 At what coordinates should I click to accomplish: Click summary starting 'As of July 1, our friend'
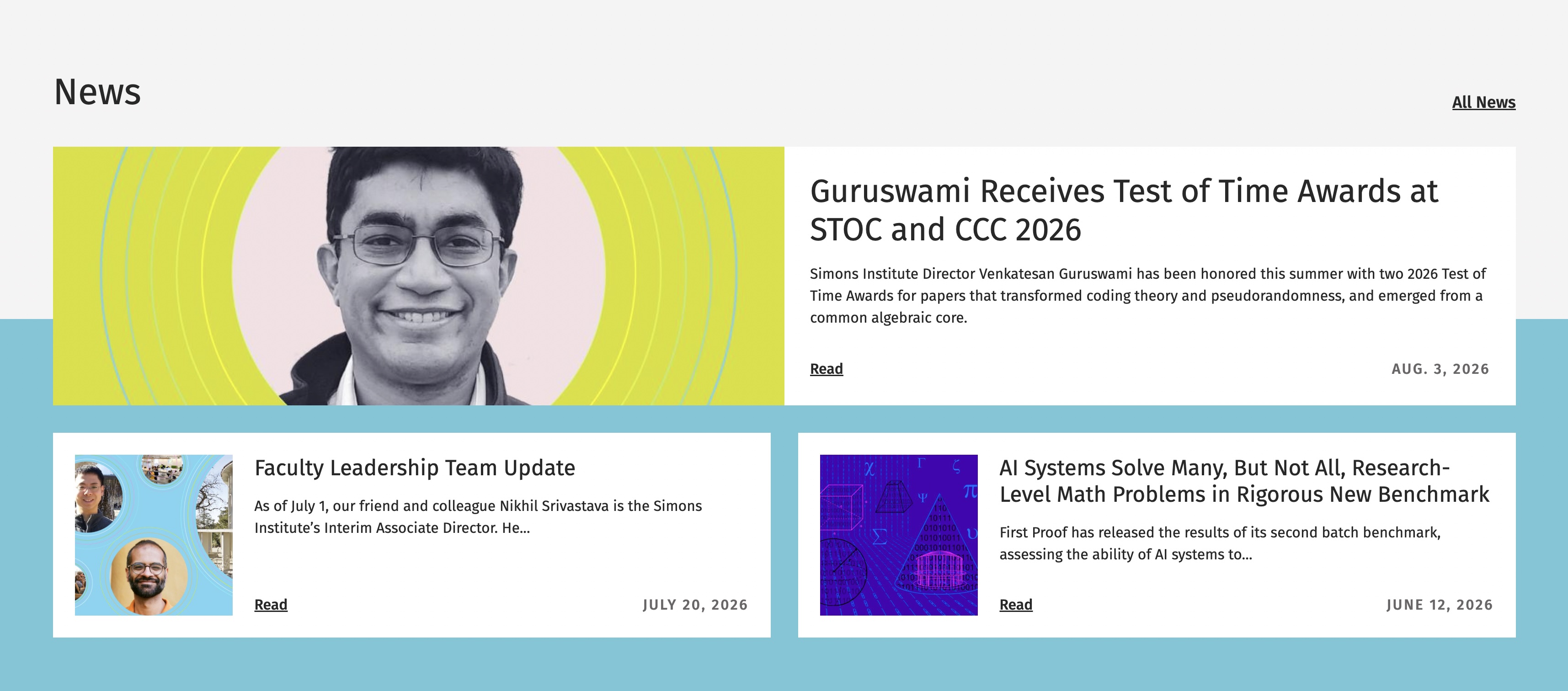[x=478, y=517]
